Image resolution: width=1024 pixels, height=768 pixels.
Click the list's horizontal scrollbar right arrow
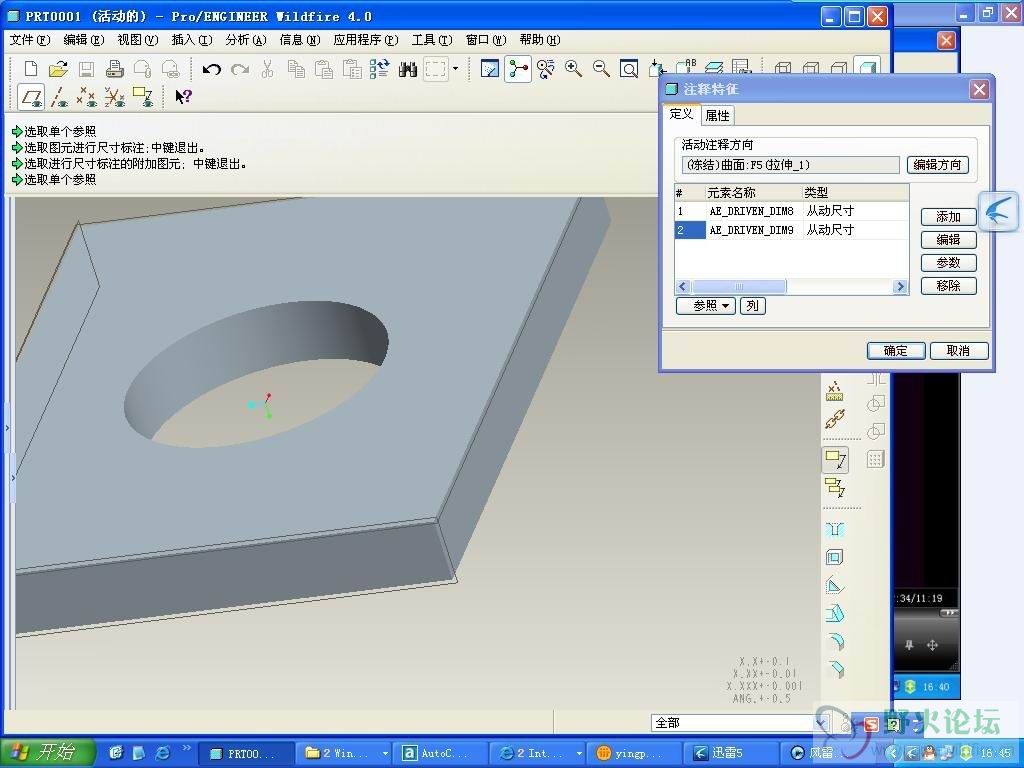coord(901,287)
